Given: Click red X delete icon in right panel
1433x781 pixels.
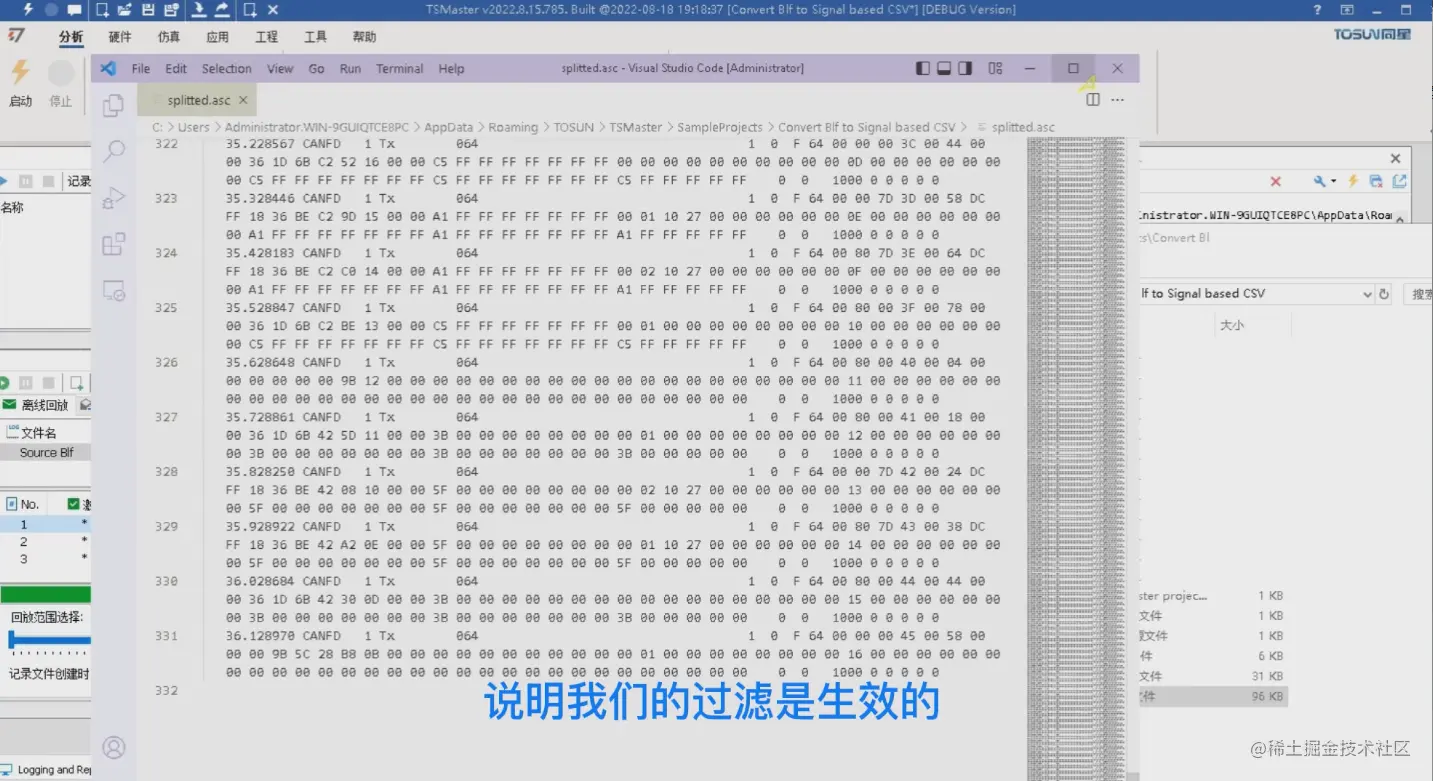Looking at the screenshot, I should click(1275, 181).
